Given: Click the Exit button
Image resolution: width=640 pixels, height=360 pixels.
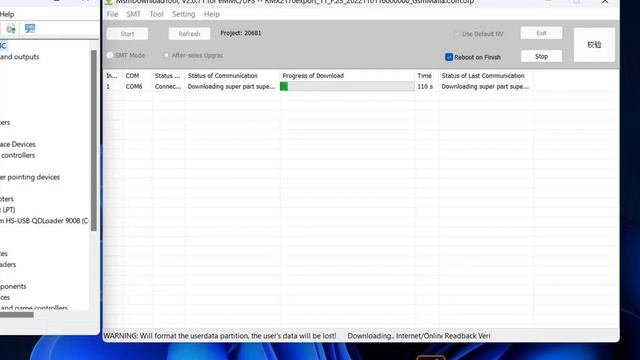Looking at the screenshot, I should click(x=541, y=33).
